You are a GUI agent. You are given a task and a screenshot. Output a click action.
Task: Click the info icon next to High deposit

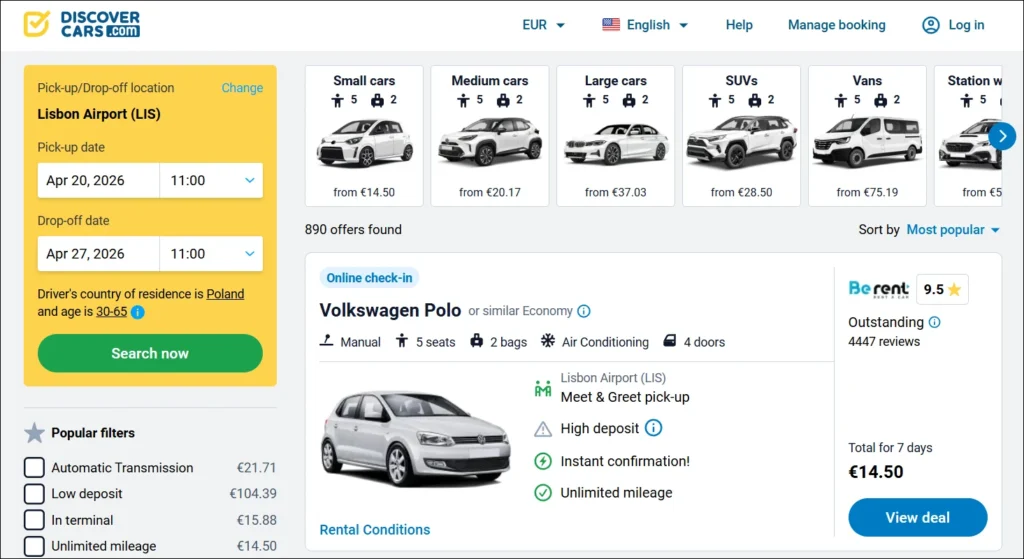653,428
